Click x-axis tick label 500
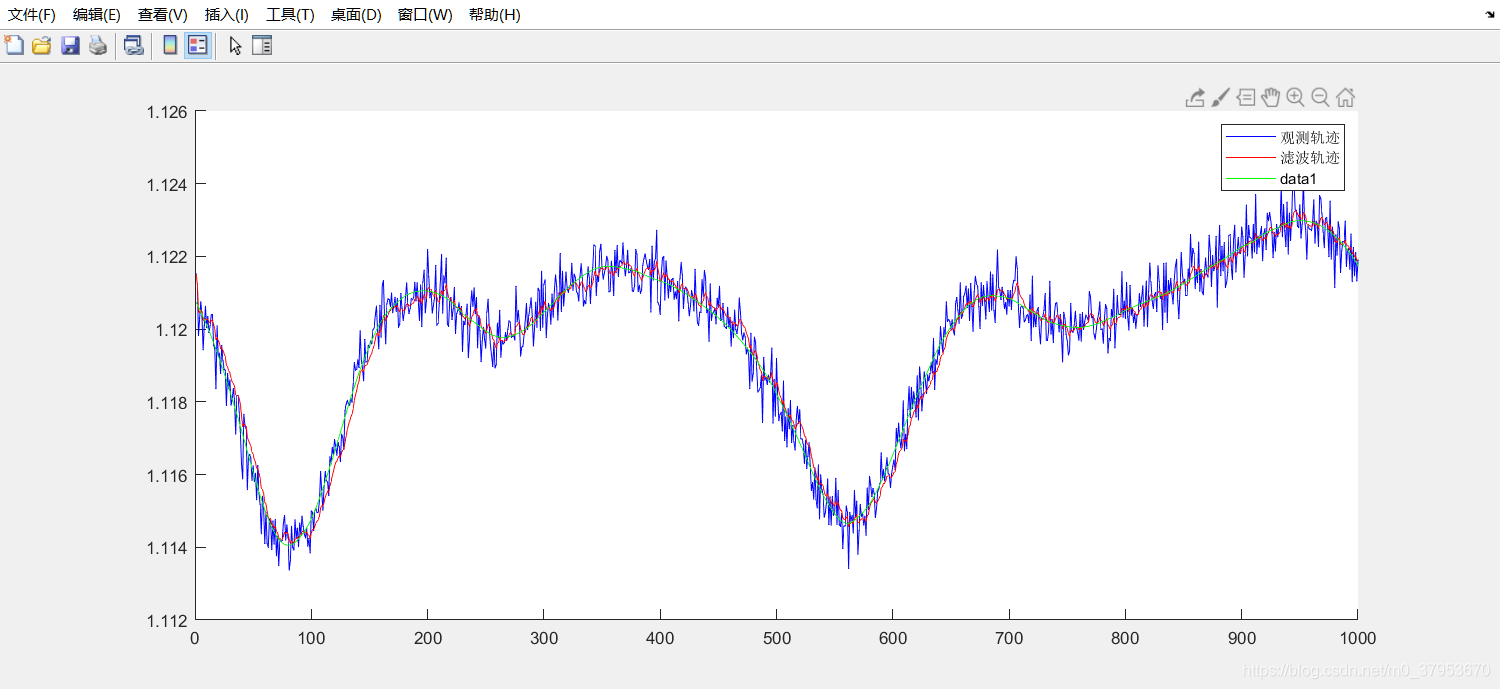The width and height of the screenshot is (1500, 689). (x=776, y=638)
